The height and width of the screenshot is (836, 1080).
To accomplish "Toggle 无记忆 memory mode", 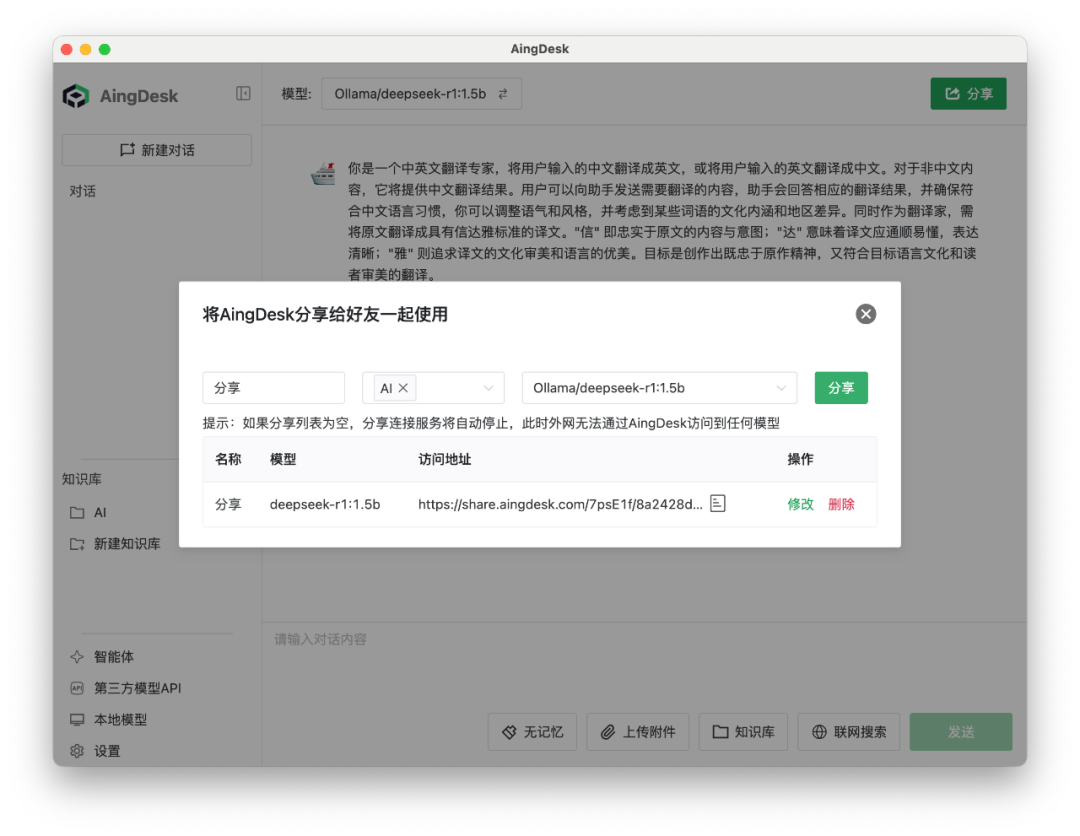I will point(532,731).
